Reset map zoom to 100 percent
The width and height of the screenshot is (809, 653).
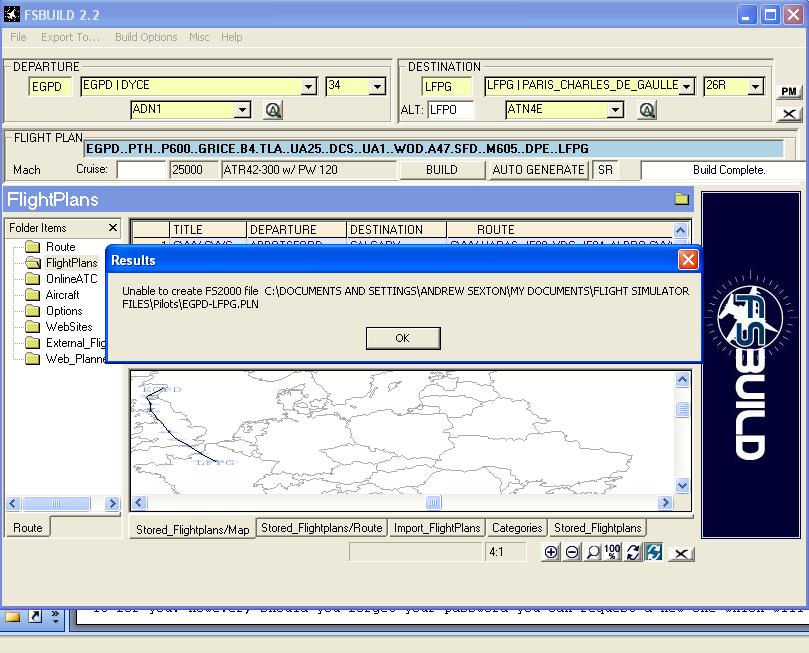tap(612, 552)
